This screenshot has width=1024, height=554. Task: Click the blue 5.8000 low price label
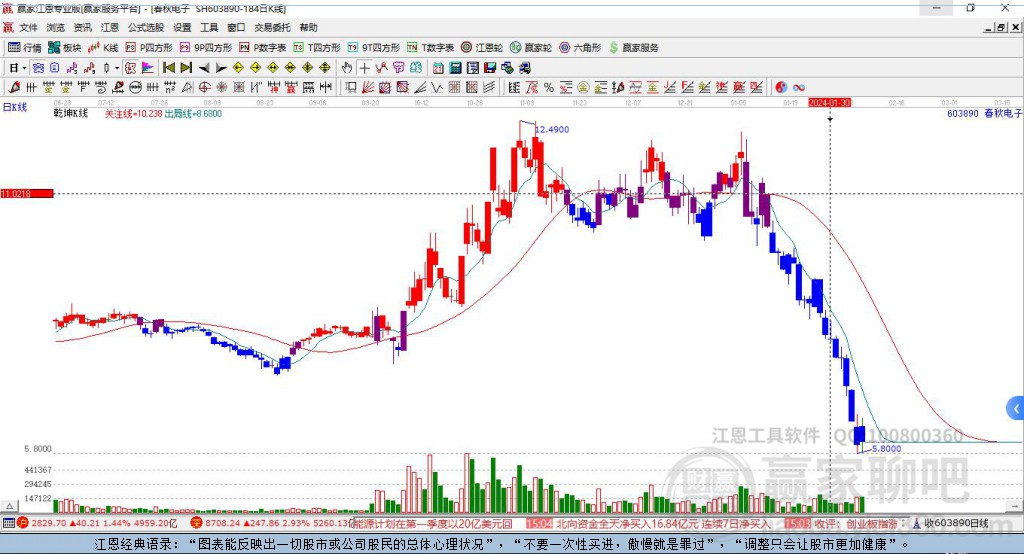click(886, 449)
